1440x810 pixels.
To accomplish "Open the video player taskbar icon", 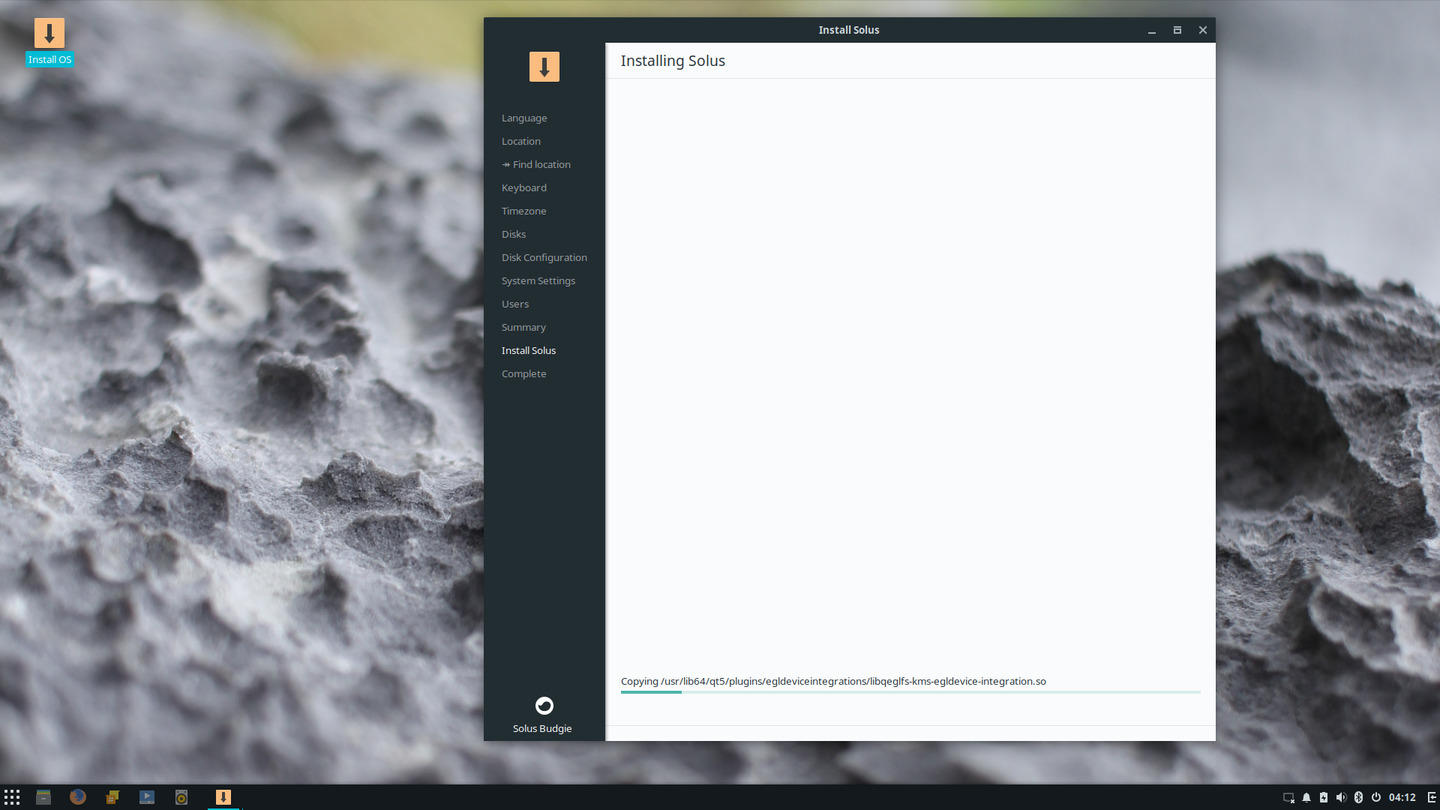I will point(147,797).
